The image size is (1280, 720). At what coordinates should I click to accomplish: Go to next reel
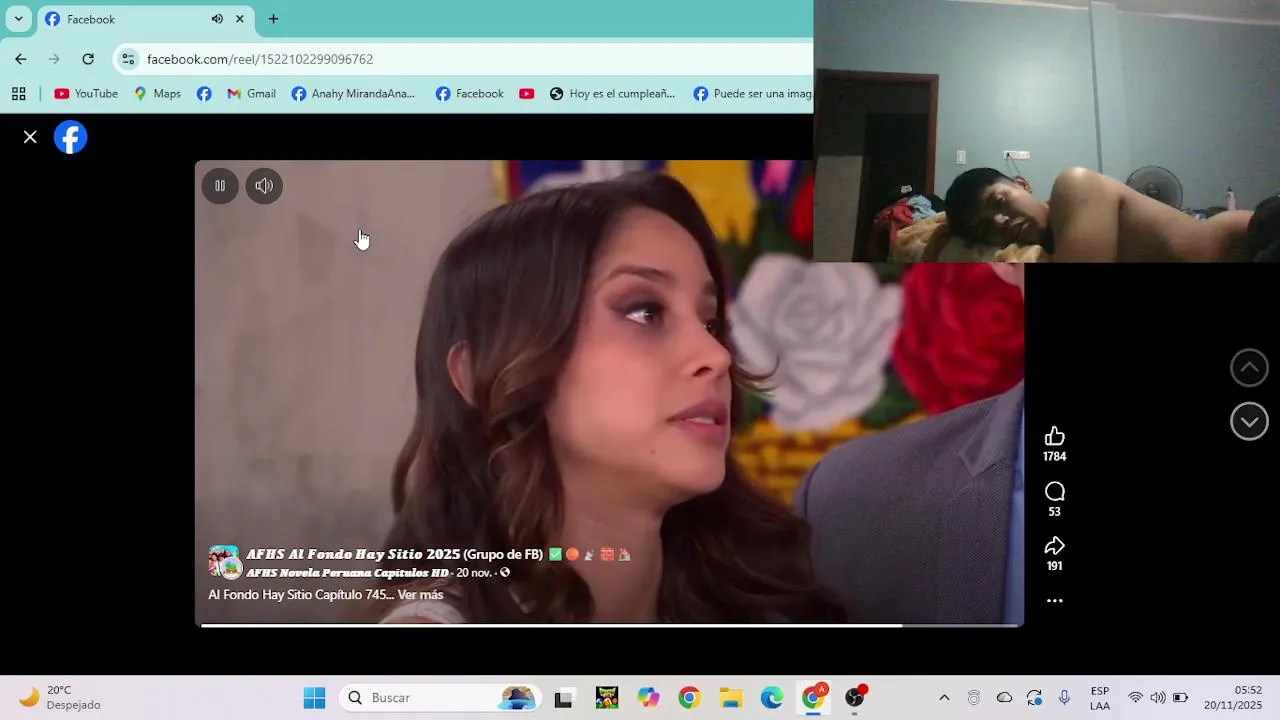click(1249, 422)
